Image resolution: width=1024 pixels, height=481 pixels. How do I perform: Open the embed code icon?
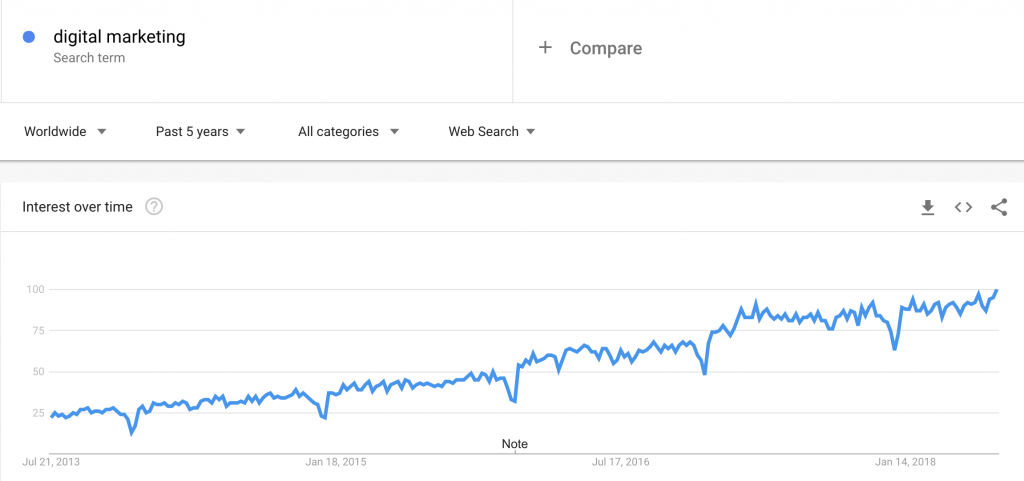click(x=963, y=207)
